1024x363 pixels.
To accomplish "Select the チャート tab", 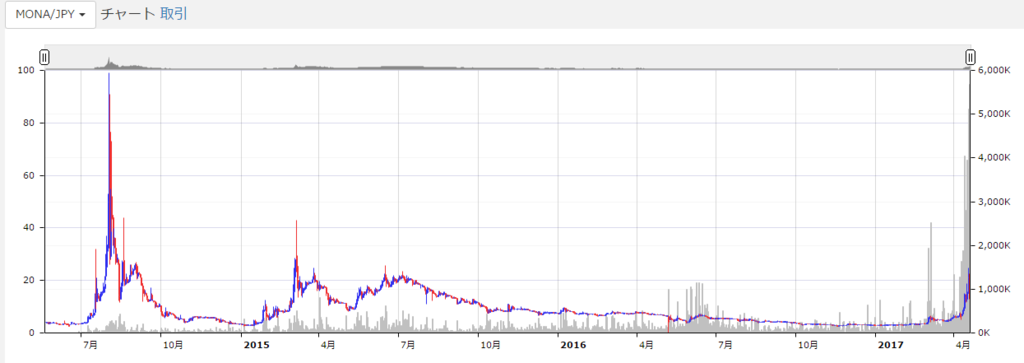I will pyautogui.click(x=128, y=14).
